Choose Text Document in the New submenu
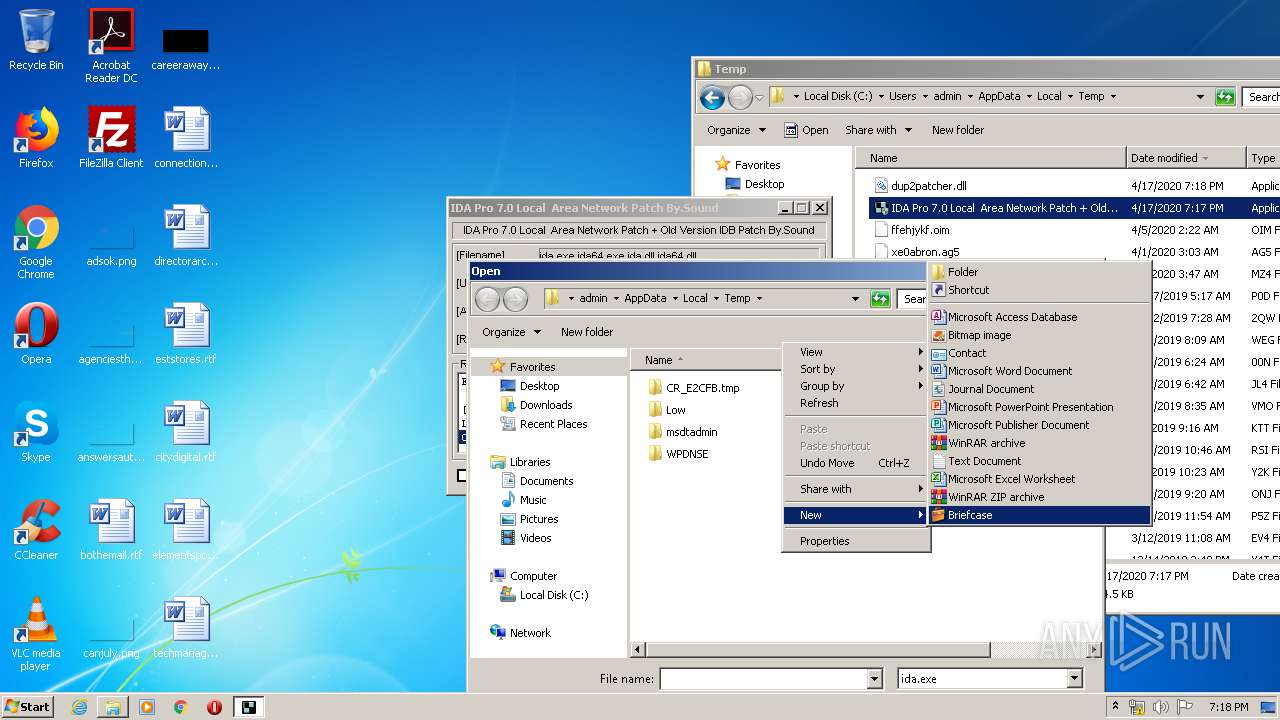 pos(1040,461)
